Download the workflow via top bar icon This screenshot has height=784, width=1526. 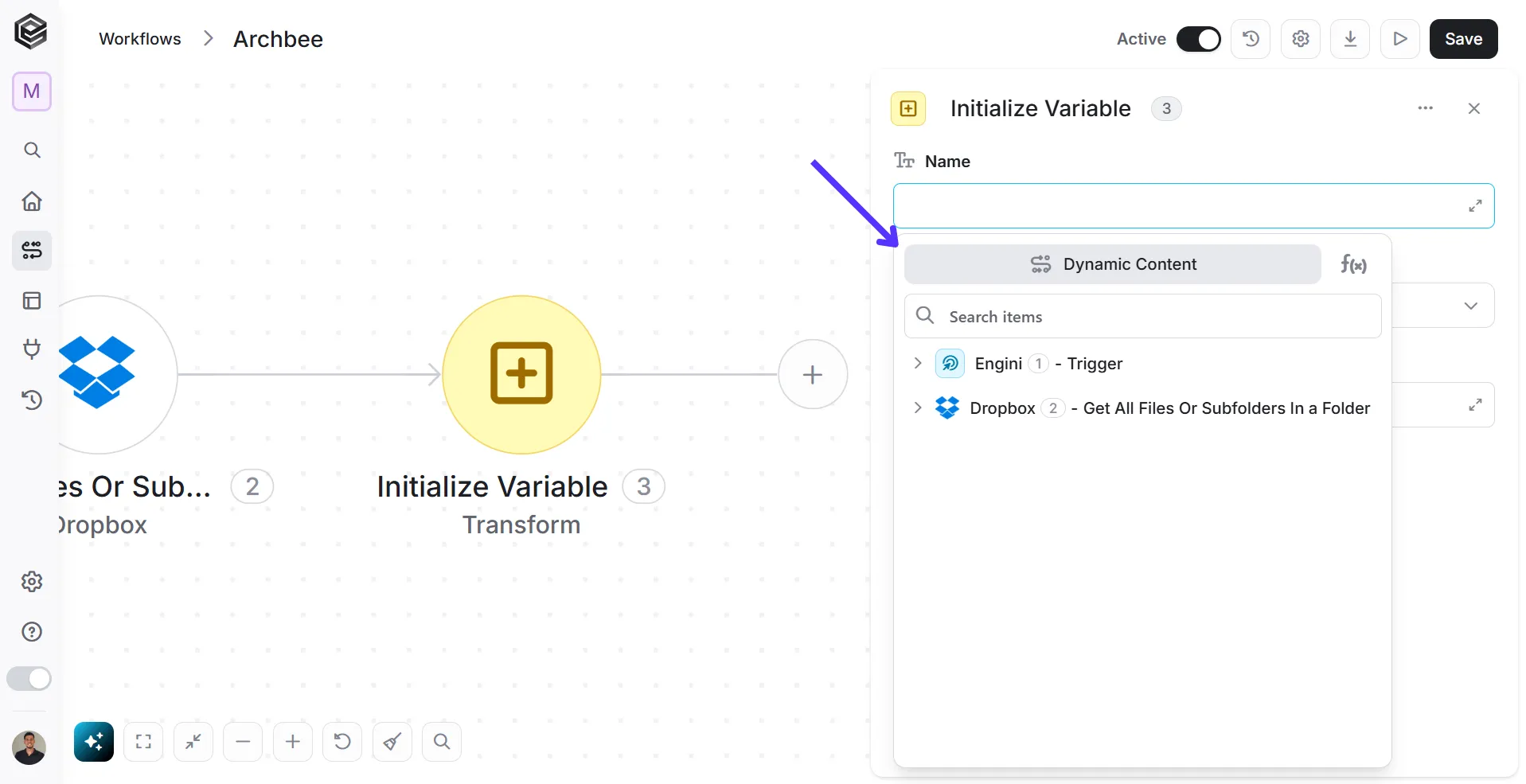point(1350,39)
